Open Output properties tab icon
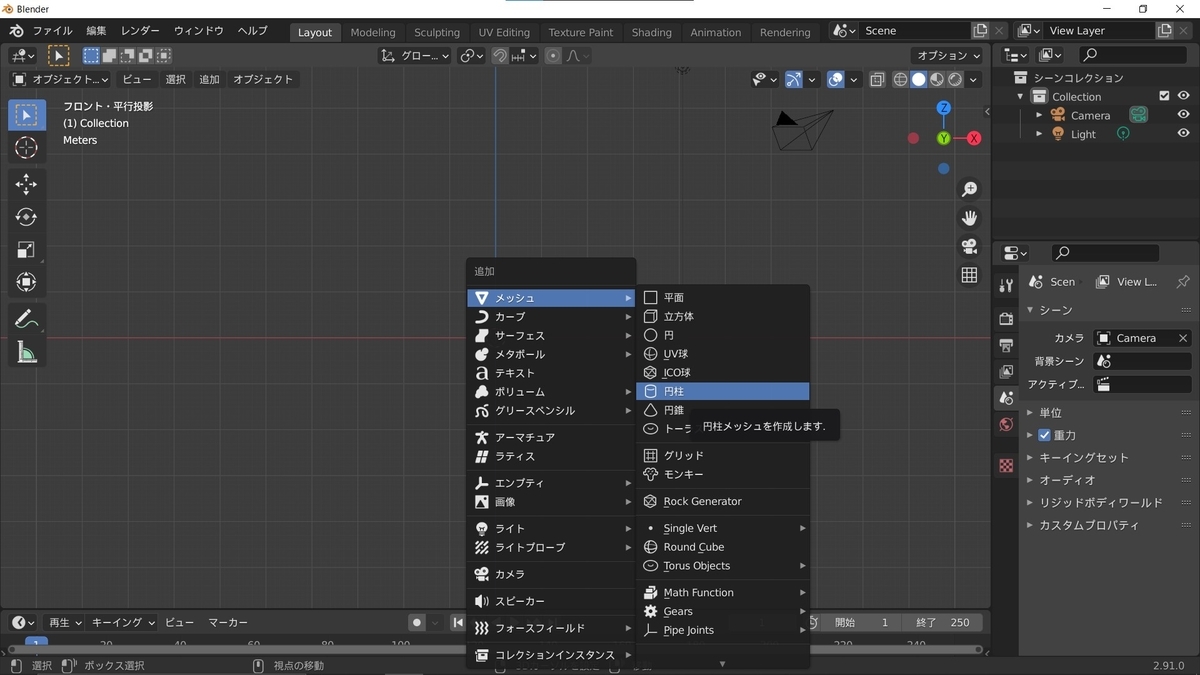The height and width of the screenshot is (675, 1200). [x=1006, y=345]
